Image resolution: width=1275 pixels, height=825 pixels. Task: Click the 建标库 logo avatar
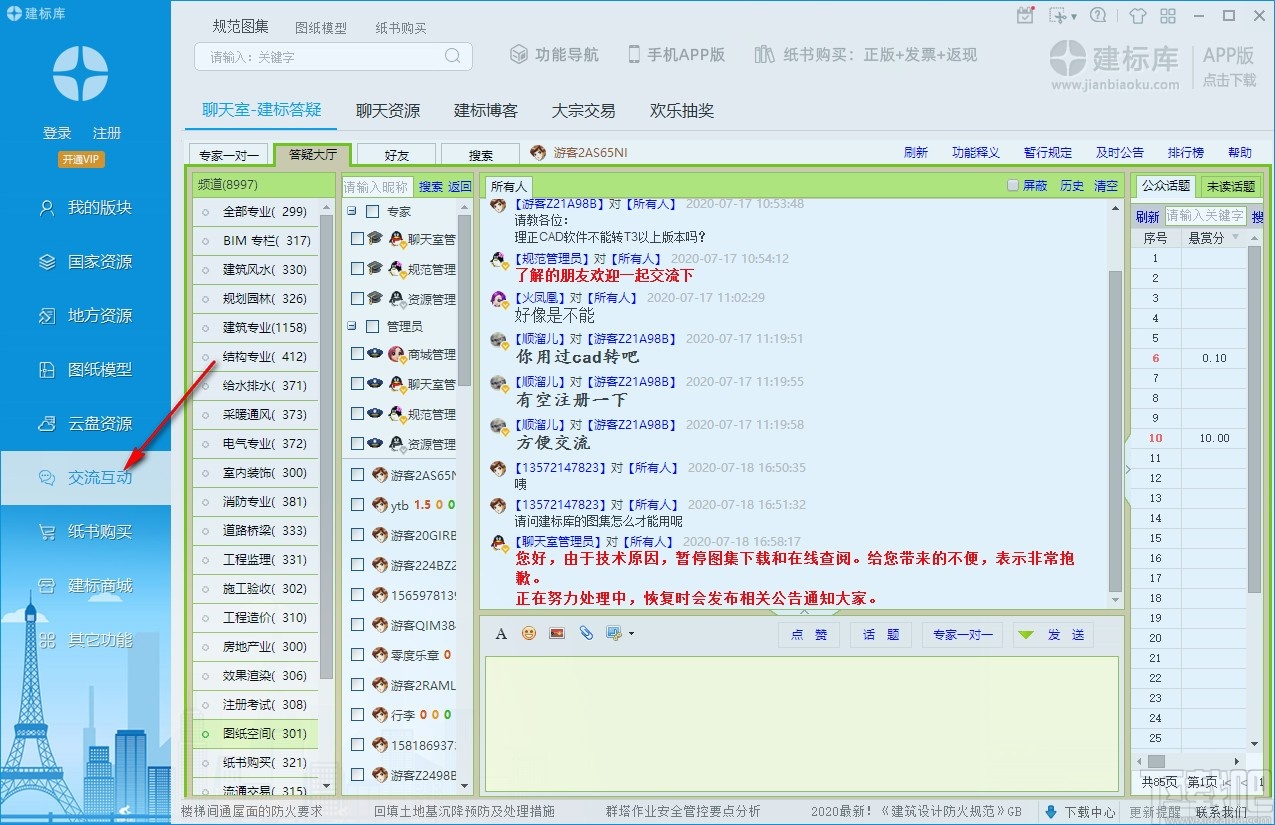point(80,73)
